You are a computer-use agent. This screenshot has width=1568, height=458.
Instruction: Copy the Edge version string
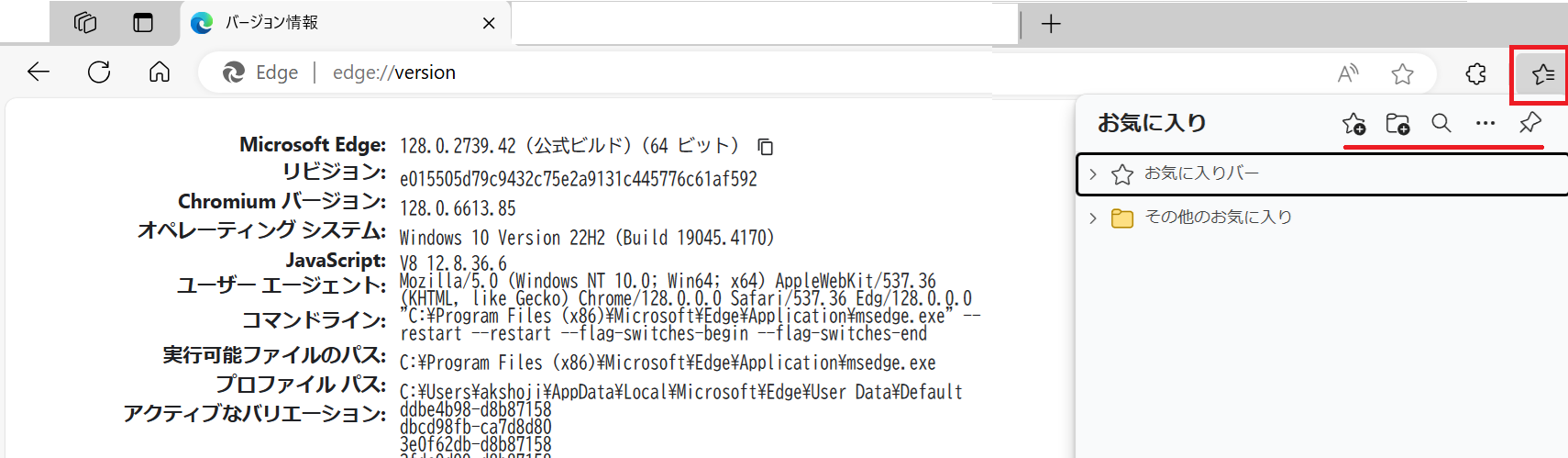tap(766, 147)
